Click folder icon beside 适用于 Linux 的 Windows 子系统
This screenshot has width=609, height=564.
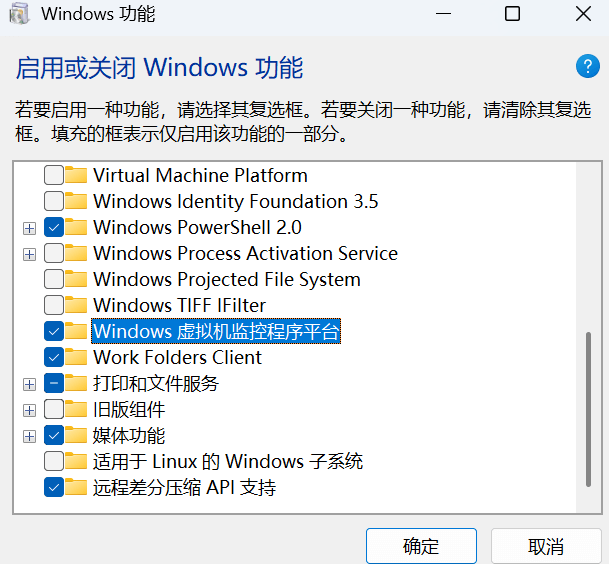(x=77, y=462)
